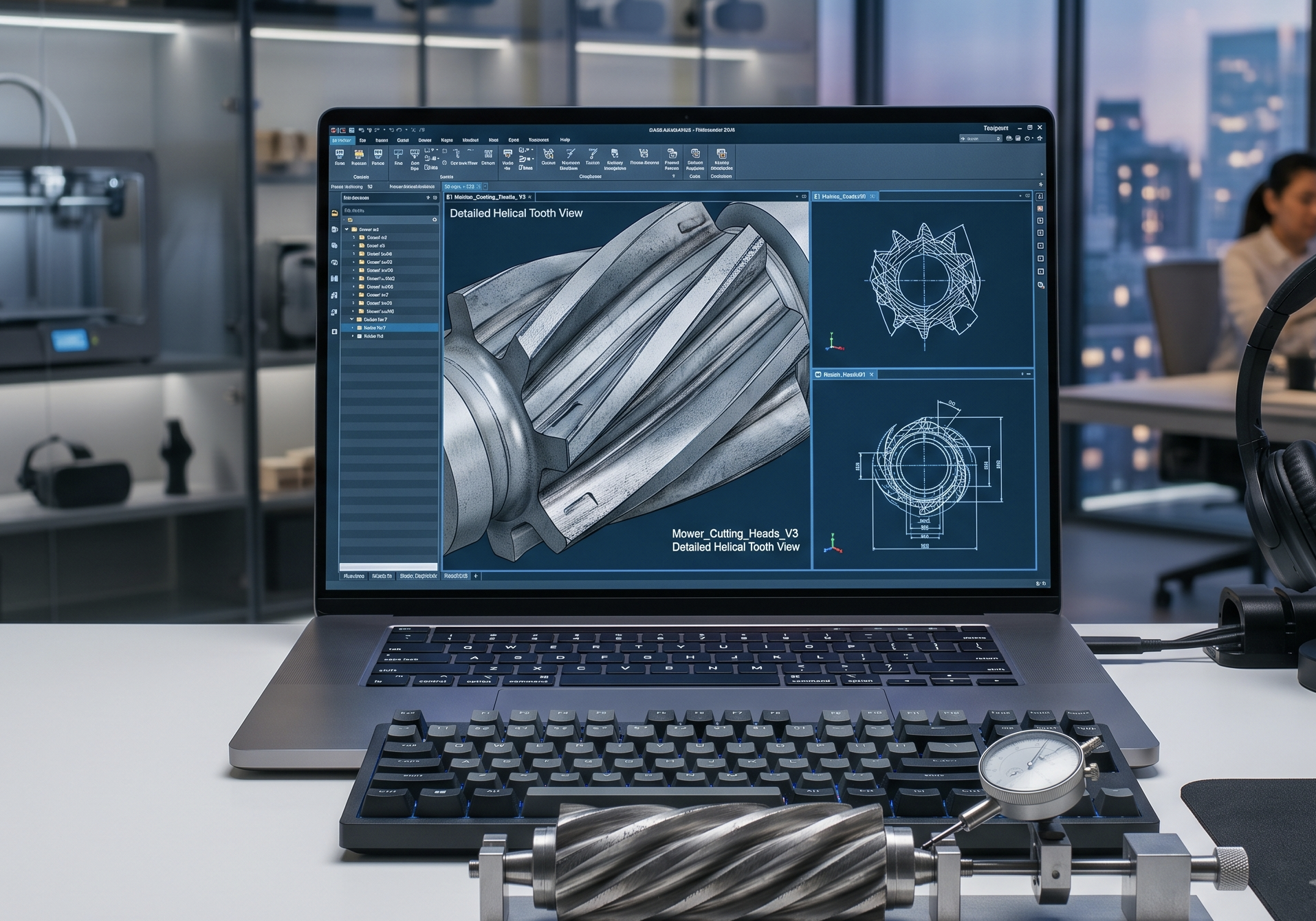Add a new bottom tab with plus

[x=476, y=576]
